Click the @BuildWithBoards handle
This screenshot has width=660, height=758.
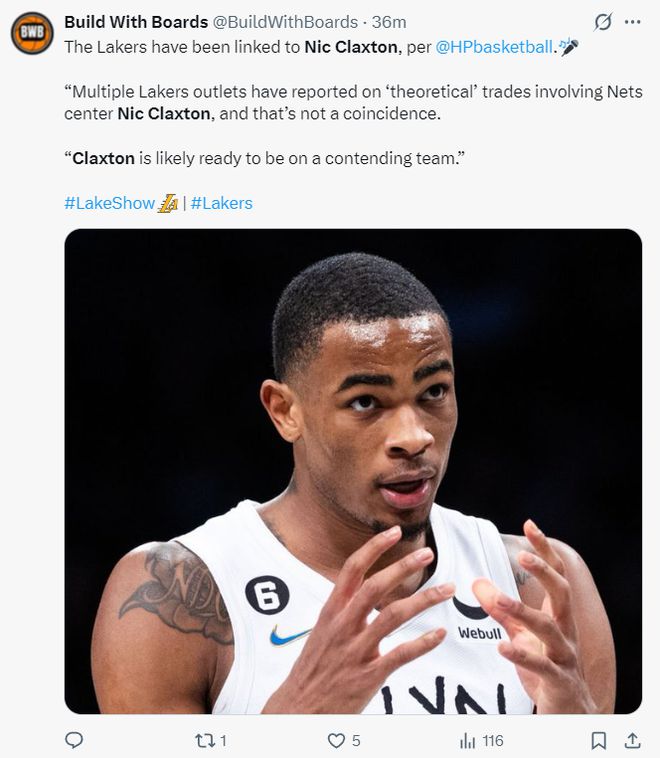pyautogui.click(x=285, y=21)
